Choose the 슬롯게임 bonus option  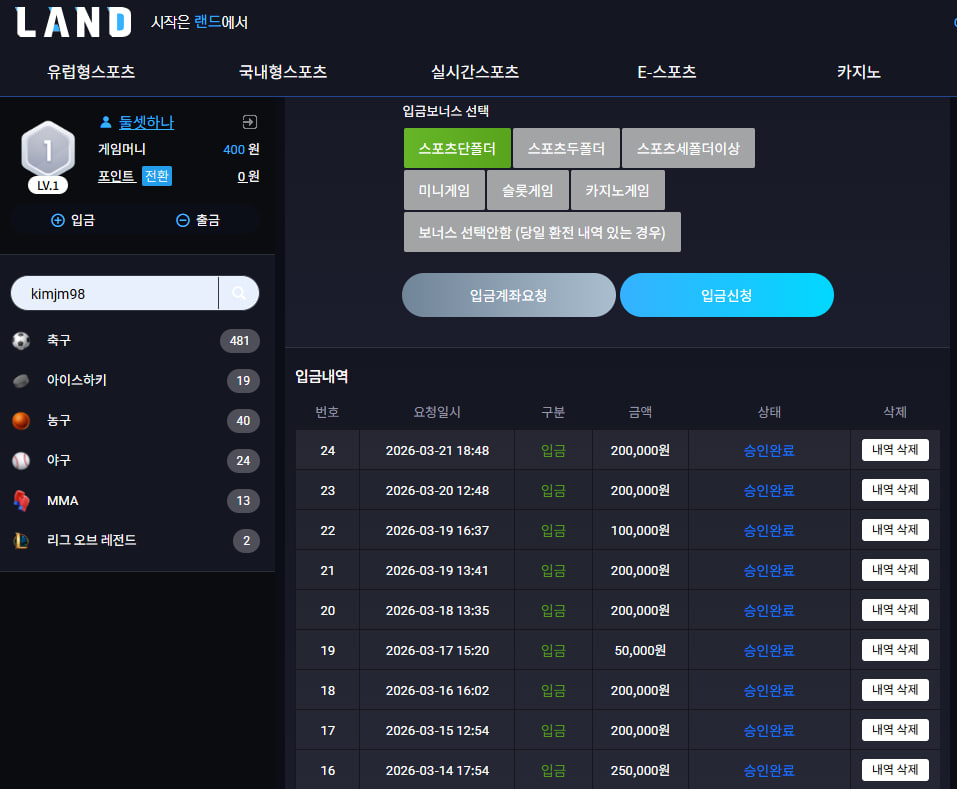pos(527,190)
